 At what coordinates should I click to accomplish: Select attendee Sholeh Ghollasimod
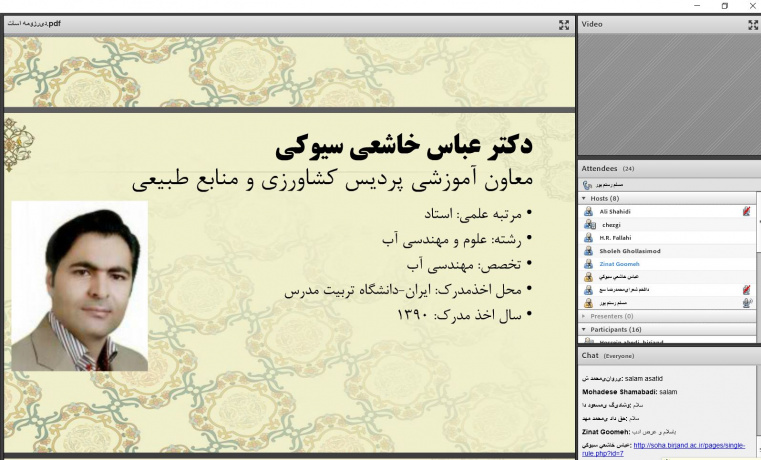pos(629,251)
